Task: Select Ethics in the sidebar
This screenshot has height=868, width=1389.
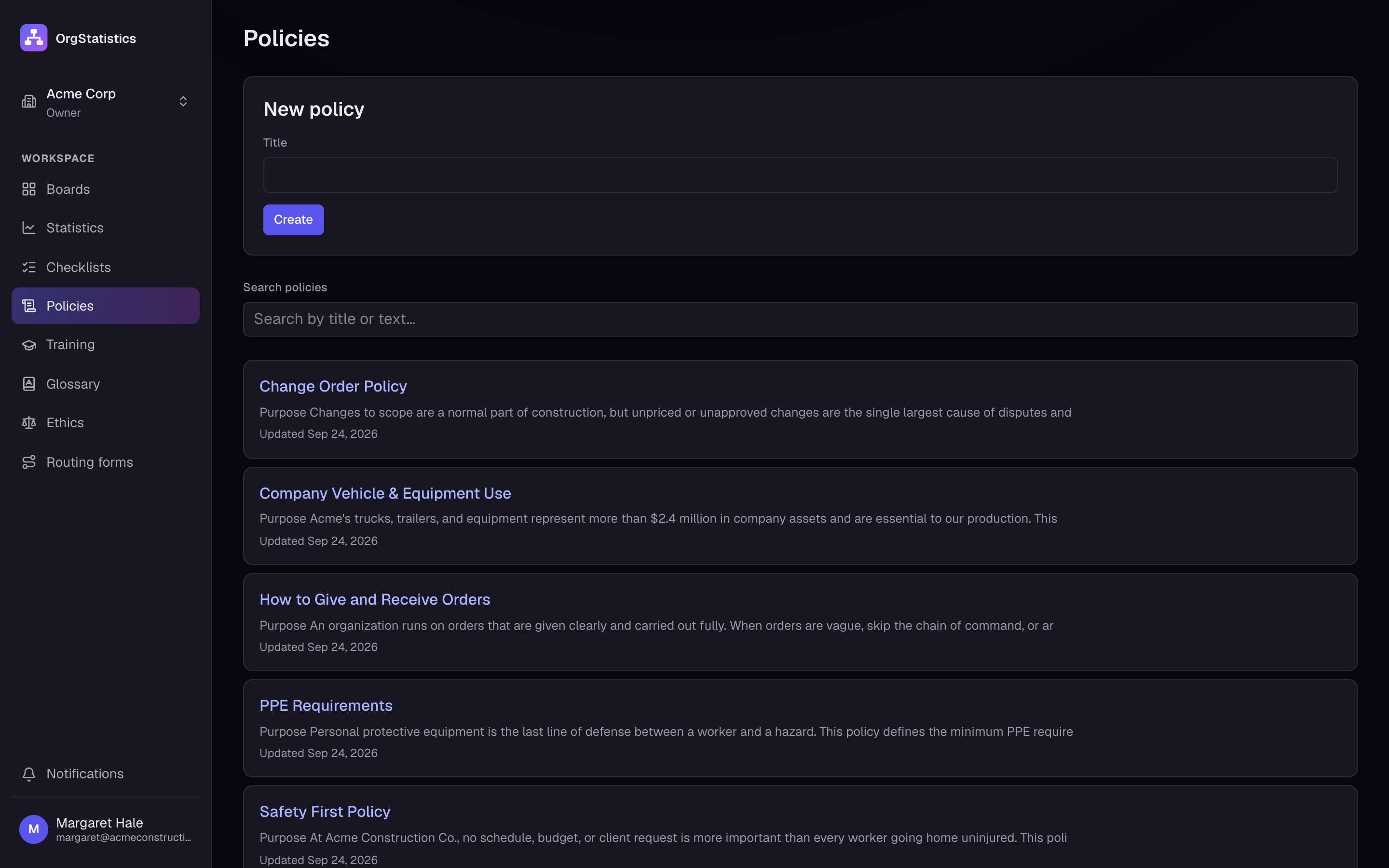Action: [x=106, y=423]
